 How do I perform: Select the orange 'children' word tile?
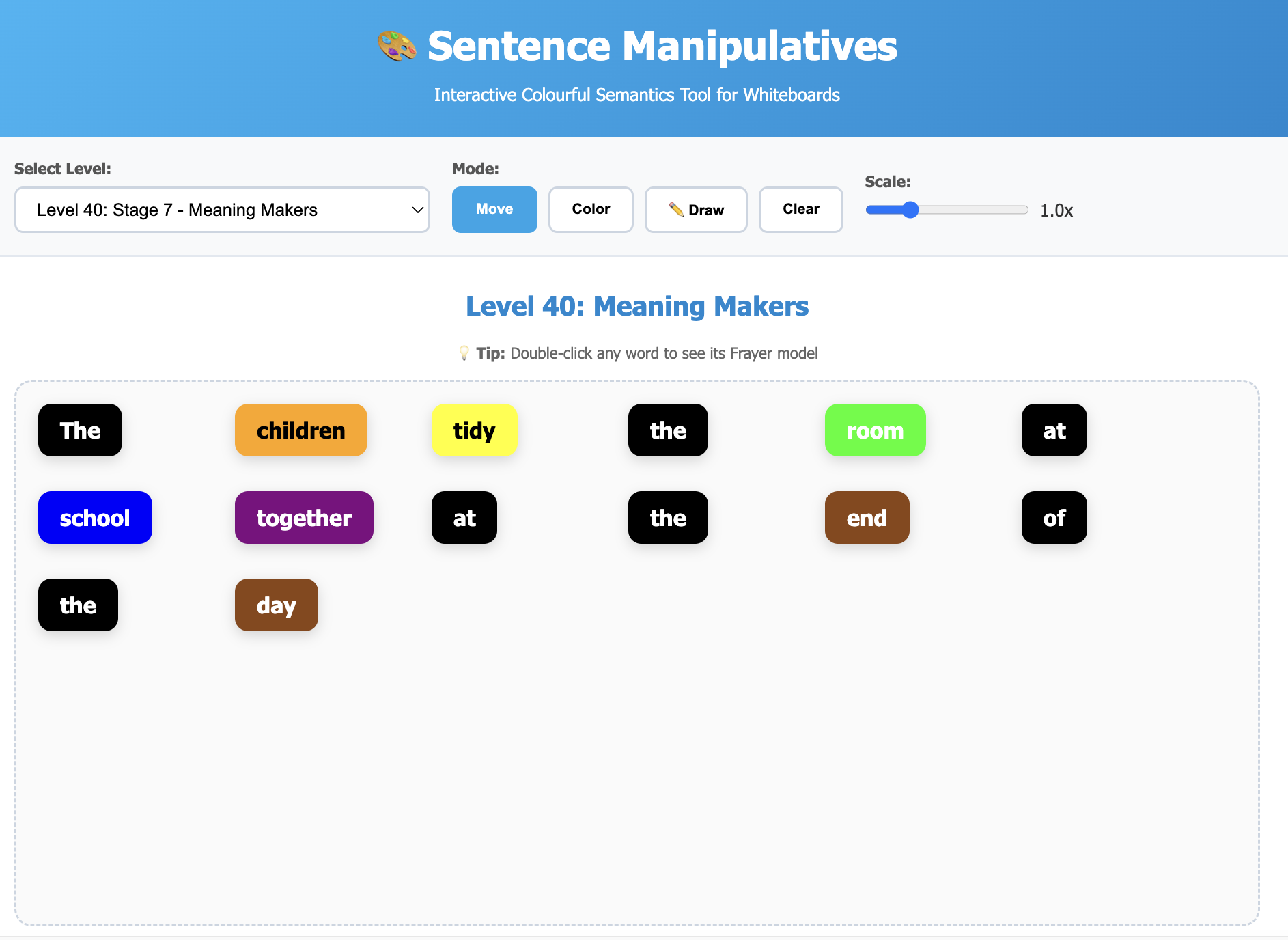301,430
